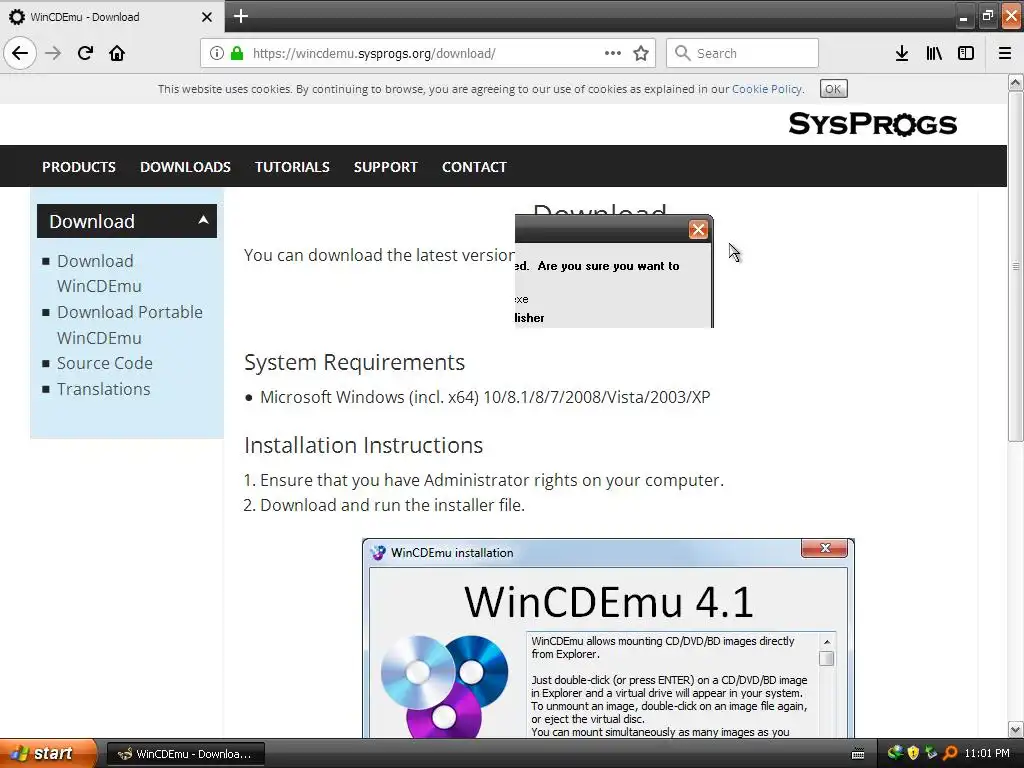The height and width of the screenshot is (768, 1024).
Task: Accept cookies with the OK button
Action: coord(833,89)
